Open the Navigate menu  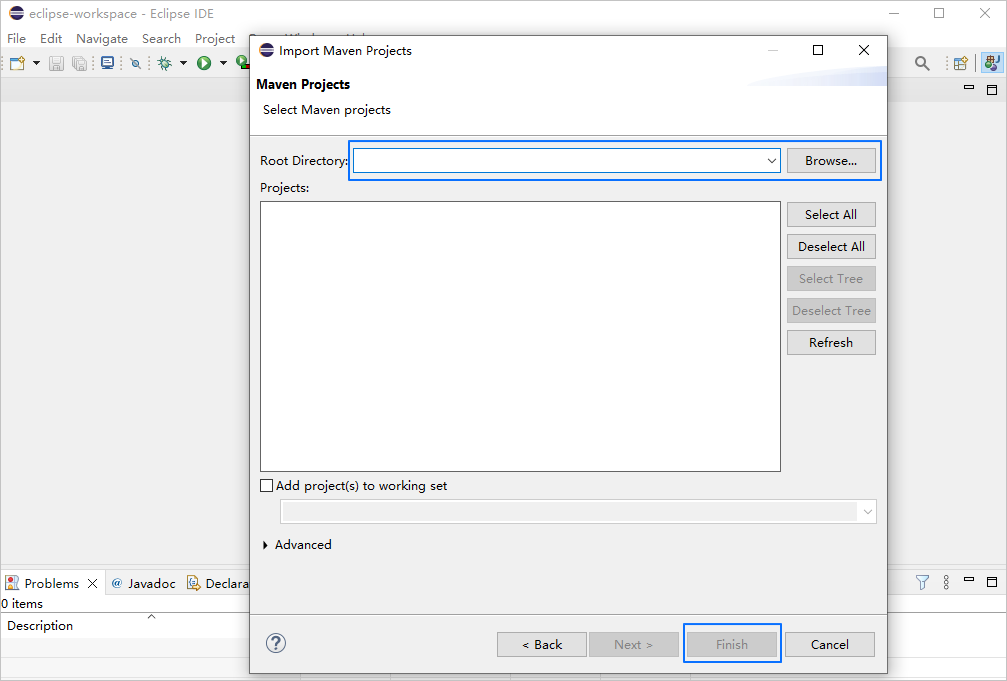click(x=102, y=39)
